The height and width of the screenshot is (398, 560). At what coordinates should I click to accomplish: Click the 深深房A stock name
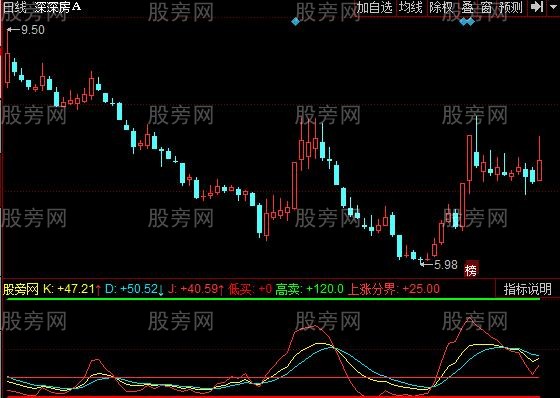(x=58, y=7)
